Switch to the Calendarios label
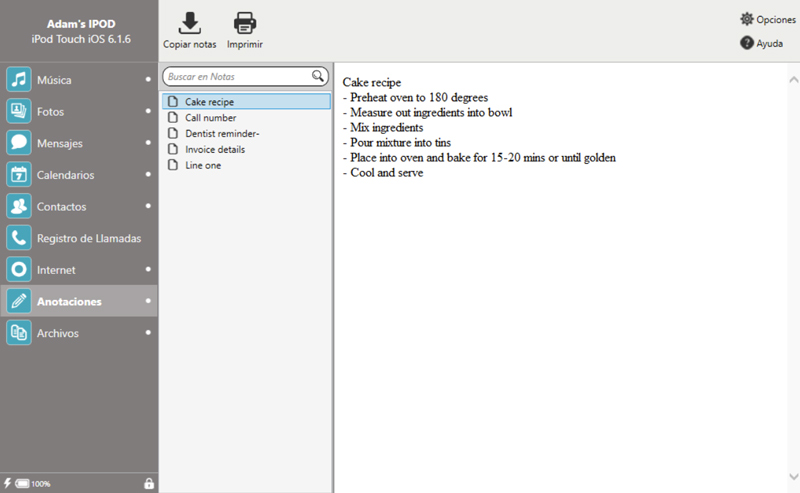The width and height of the screenshot is (800, 493). click(x=65, y=175)
